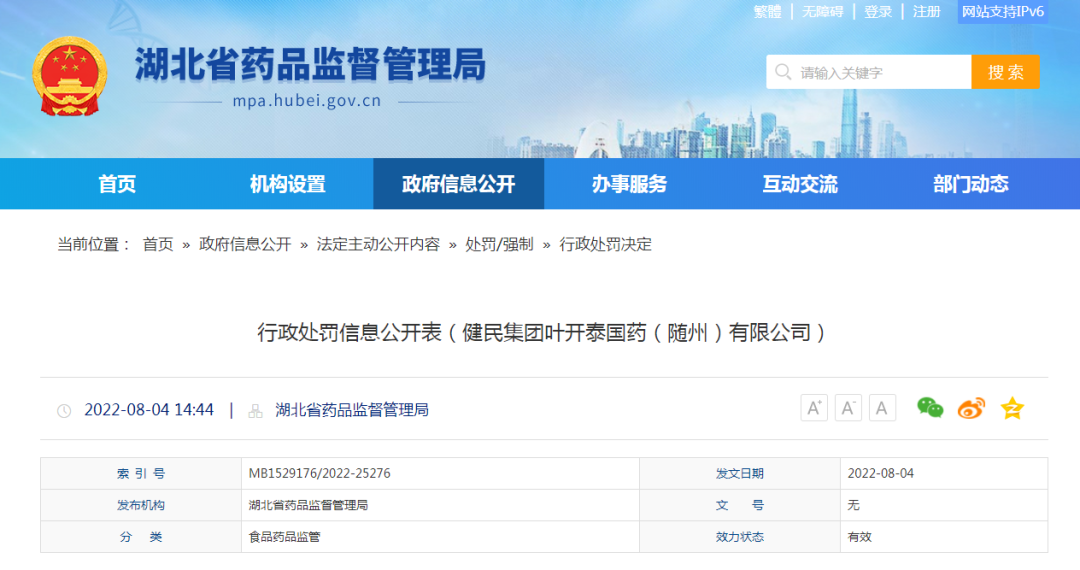
Task: Reset font size with plain A icon
Action: tap(882, 408)
